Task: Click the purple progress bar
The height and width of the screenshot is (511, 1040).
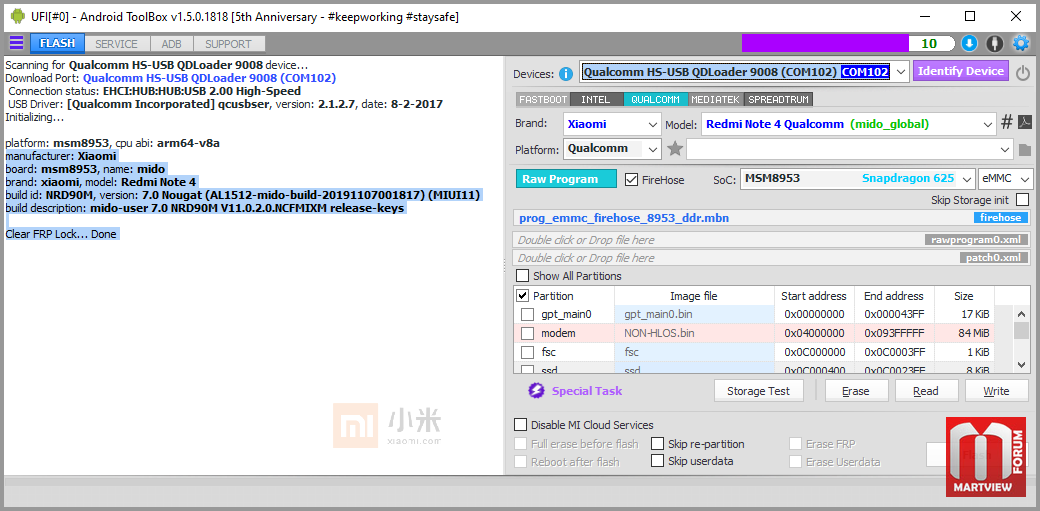Action: pyautogui.click(x=825, y=44)
